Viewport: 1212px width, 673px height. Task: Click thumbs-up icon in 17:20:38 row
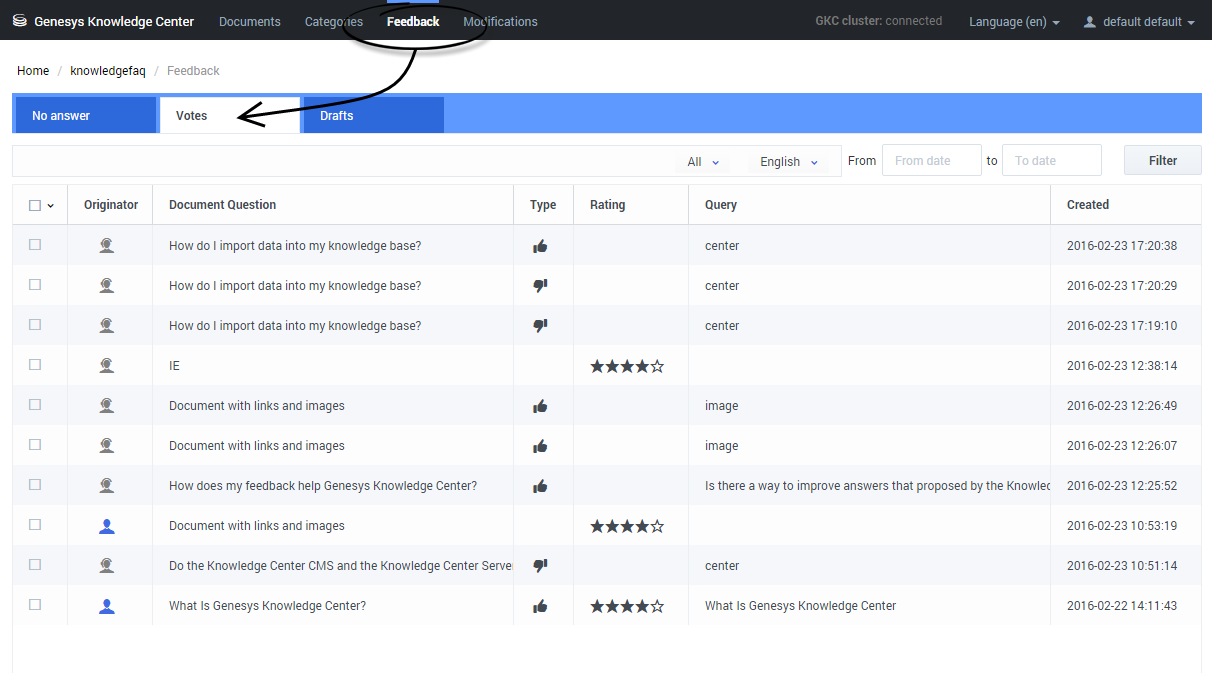click(x=540, y=246)
